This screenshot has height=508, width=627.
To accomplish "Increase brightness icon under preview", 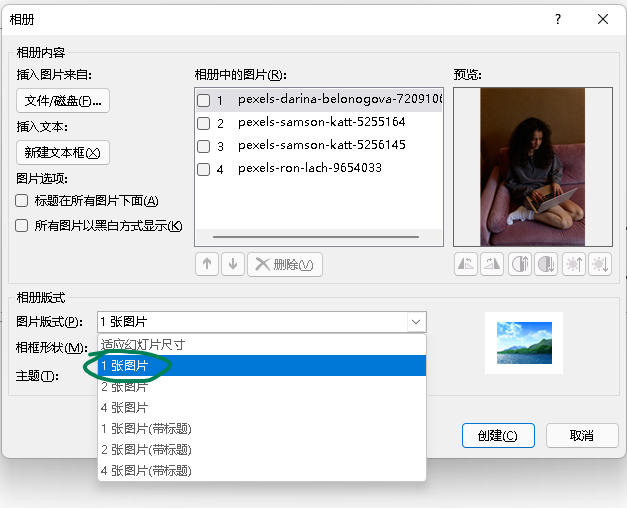I will pos(574,264).
